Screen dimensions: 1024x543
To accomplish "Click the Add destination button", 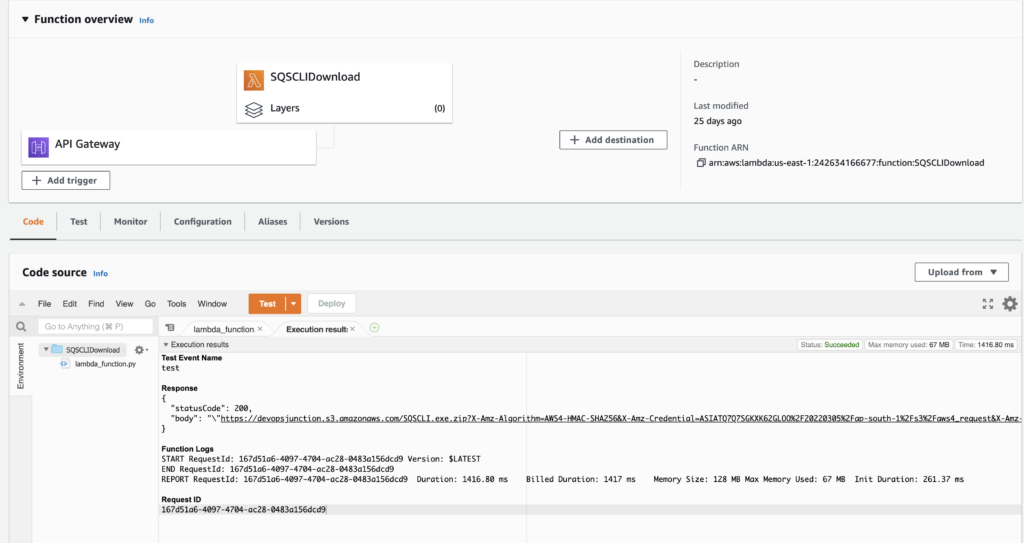I will tap(613, 140).
